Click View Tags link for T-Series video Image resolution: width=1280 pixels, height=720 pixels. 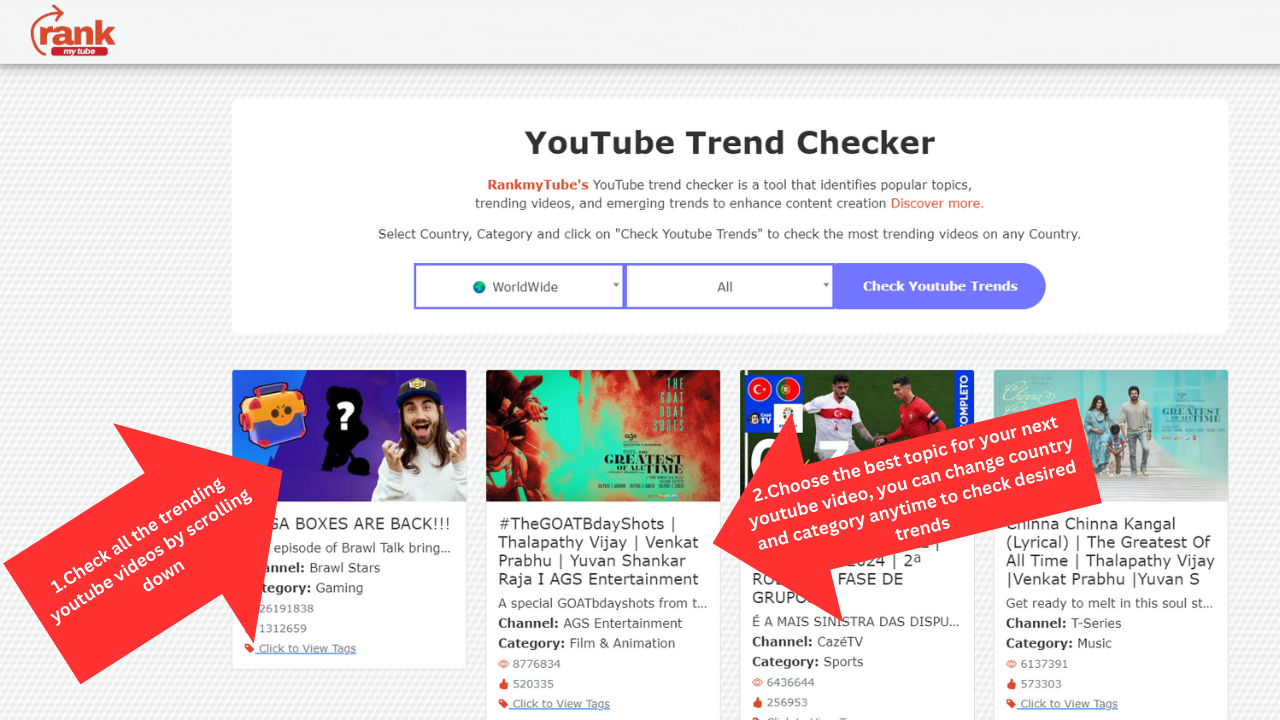1069,704
